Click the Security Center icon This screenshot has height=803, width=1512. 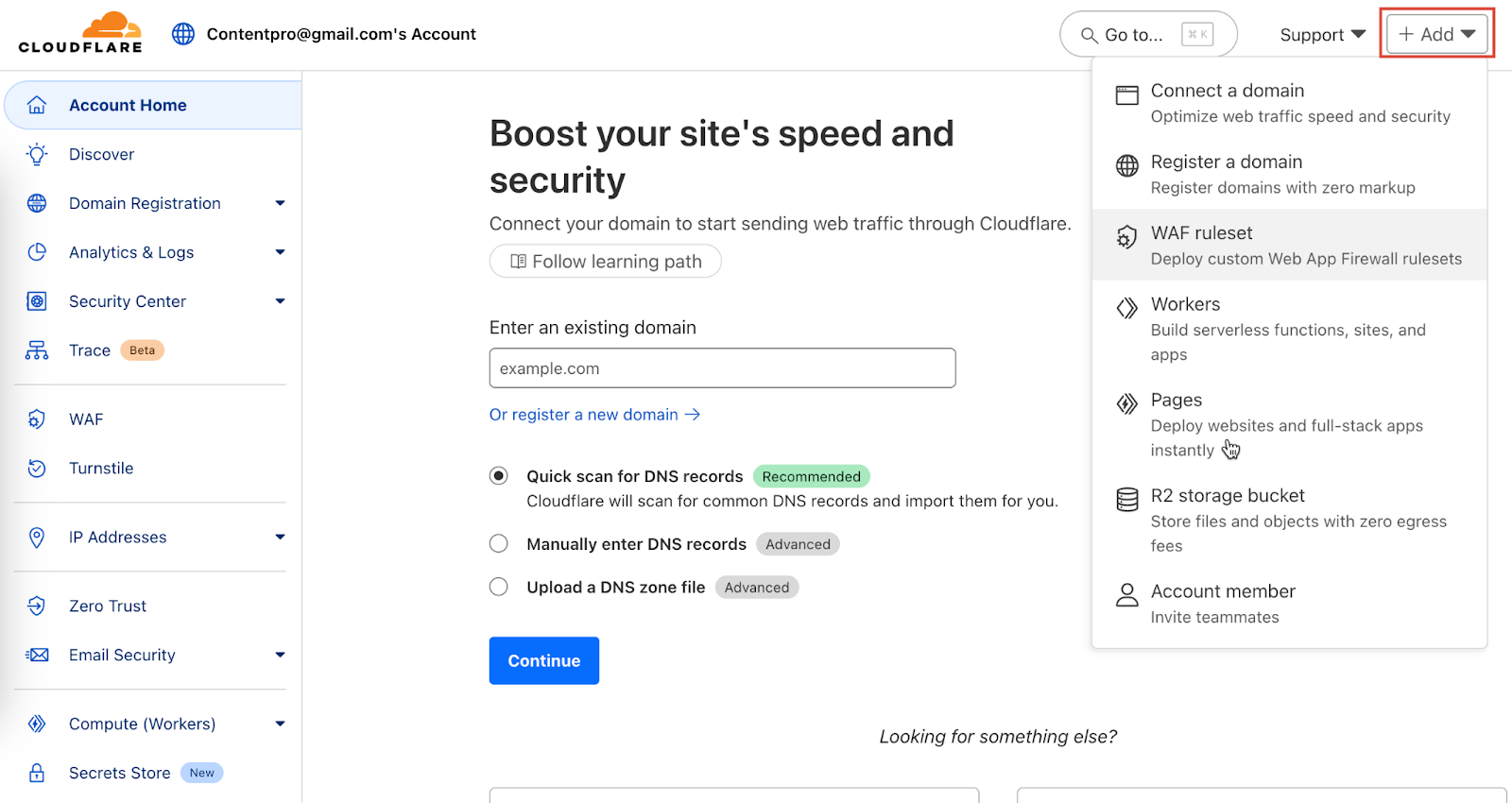(x=37, y=301)
